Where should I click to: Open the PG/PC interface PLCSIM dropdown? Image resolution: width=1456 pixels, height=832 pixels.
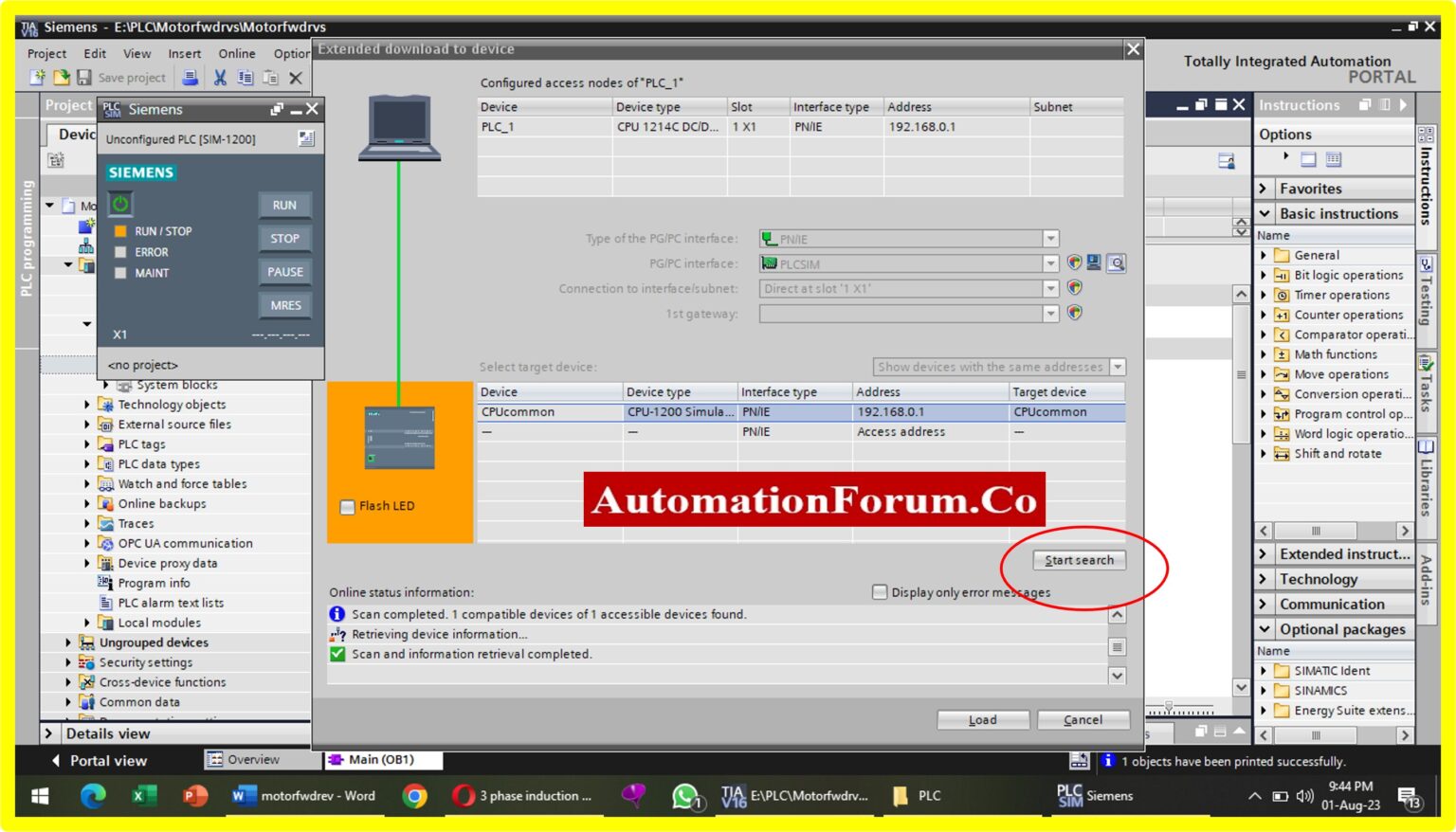pyautogui.click(x=1051, y=262)
